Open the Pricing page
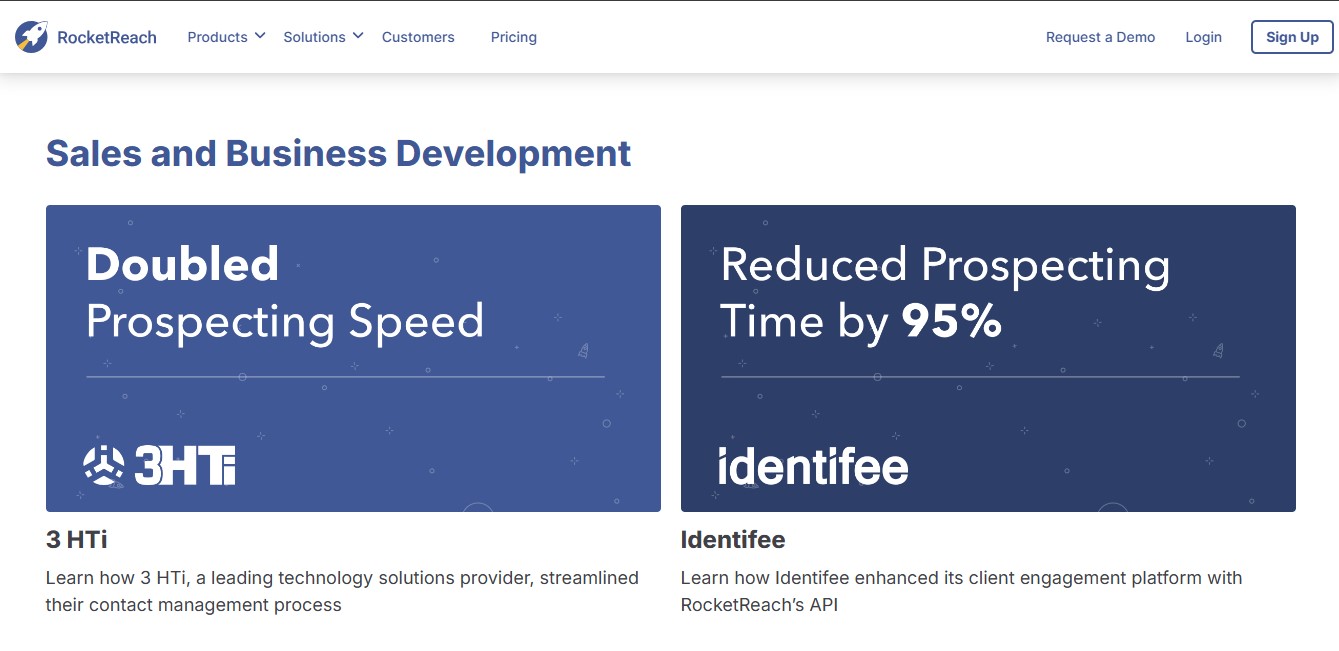The image size is (1339, 651). coord(514,37)
